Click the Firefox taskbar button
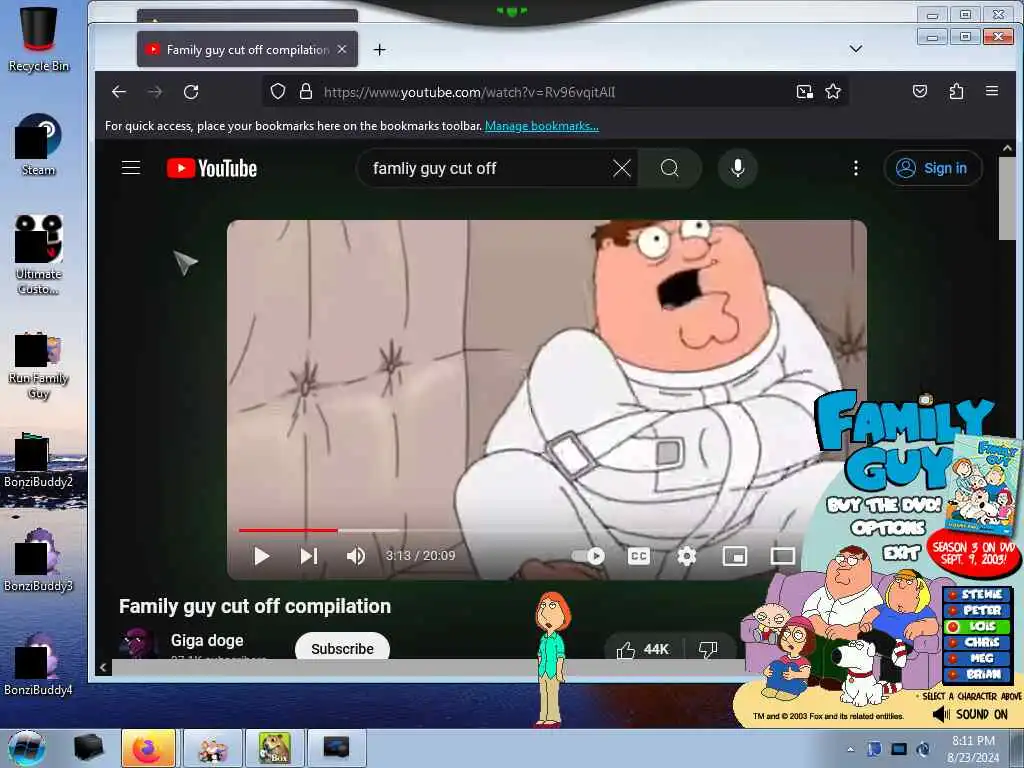The height and width of the screenshot is (768, 1024). click(x=148, y=748)
